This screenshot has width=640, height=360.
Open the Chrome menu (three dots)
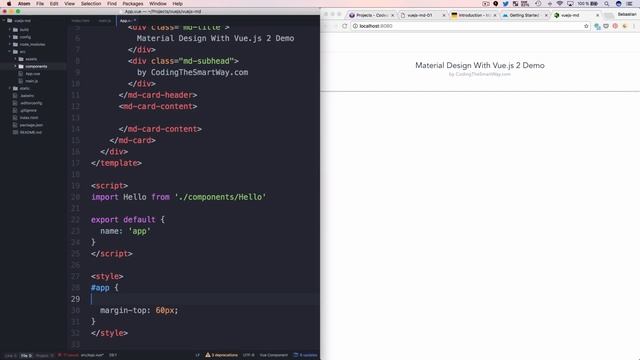634,26
